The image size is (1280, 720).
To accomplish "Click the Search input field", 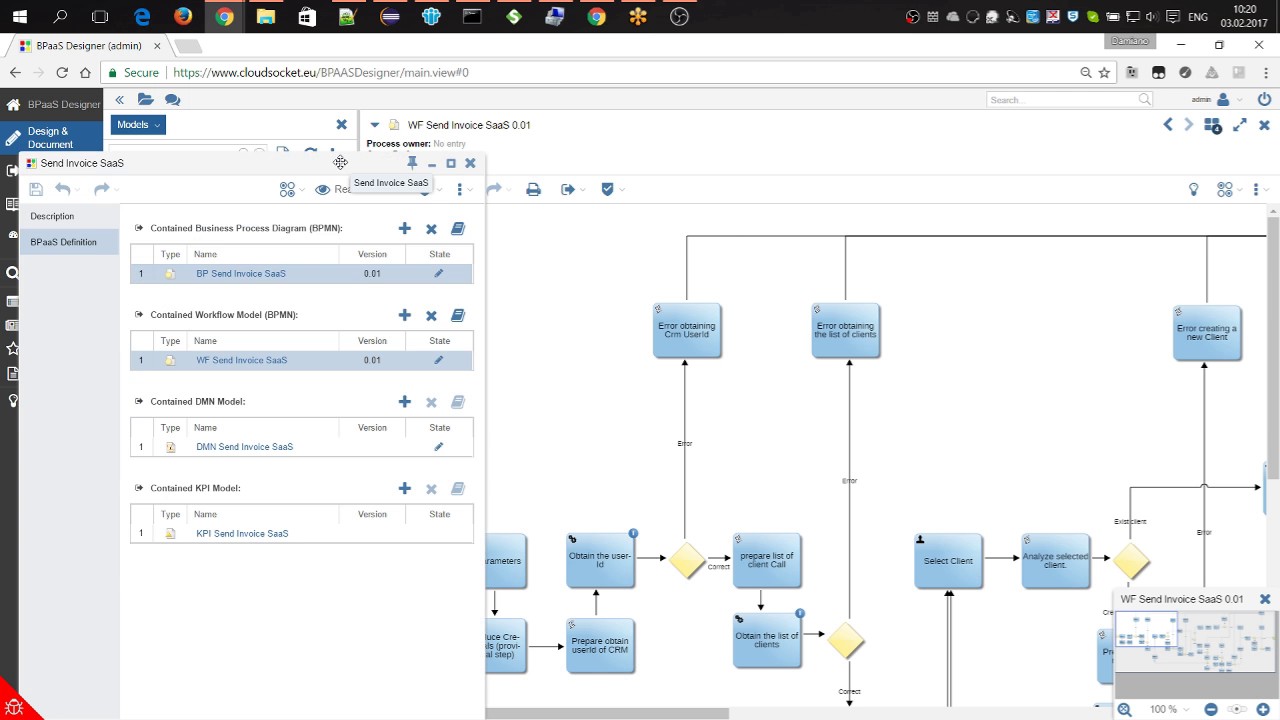I will pyautogui.click(x=1069, y=99).
